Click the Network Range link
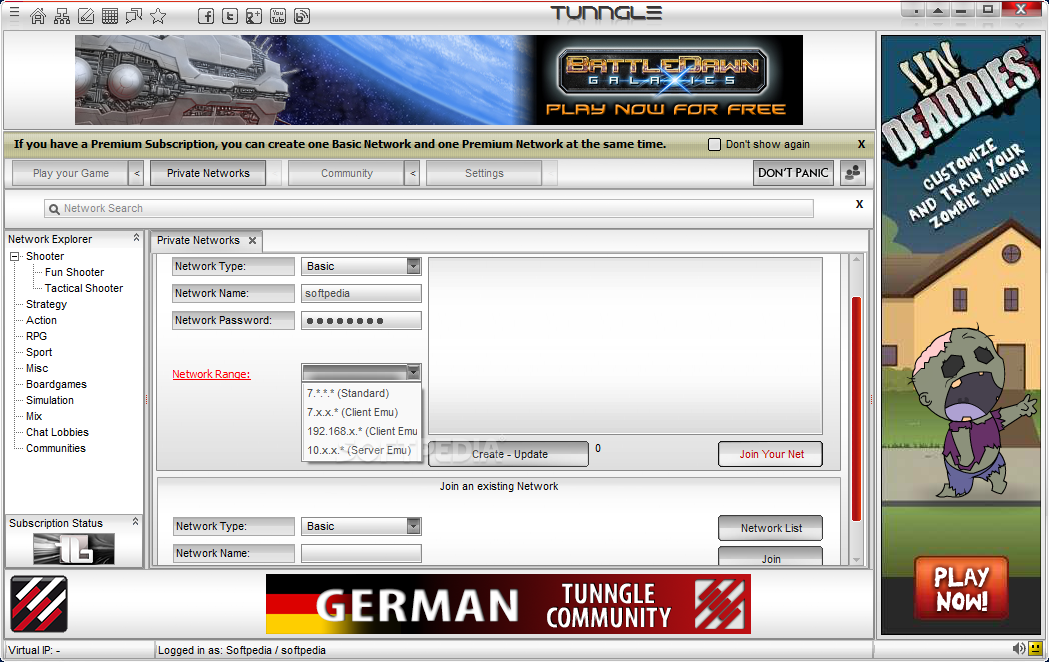This screenshot has height=662, width=1049. pyautogui.click(x=211, y=374)
